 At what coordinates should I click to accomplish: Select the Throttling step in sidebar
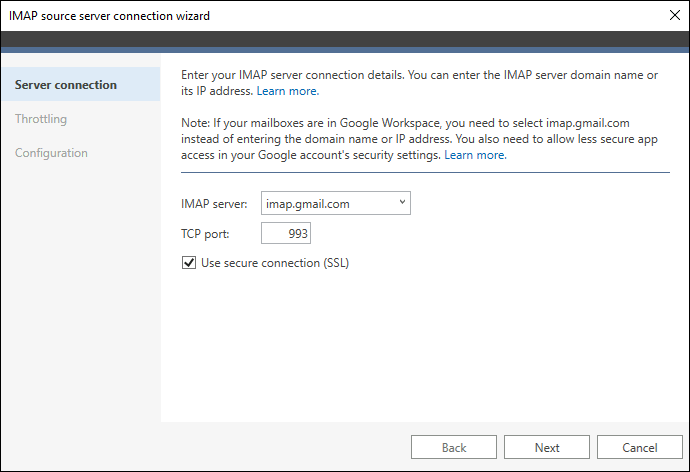coord(41,119)
